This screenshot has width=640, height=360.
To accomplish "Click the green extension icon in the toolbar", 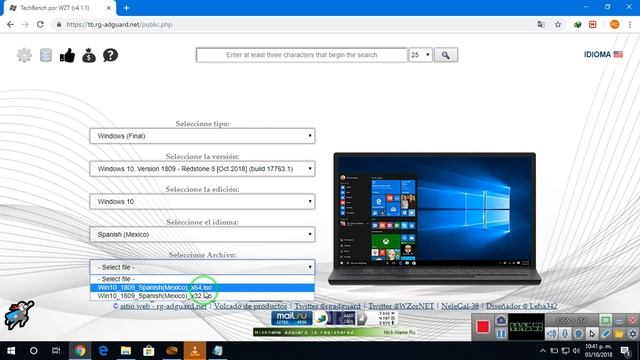I will [x=578, y=24].
